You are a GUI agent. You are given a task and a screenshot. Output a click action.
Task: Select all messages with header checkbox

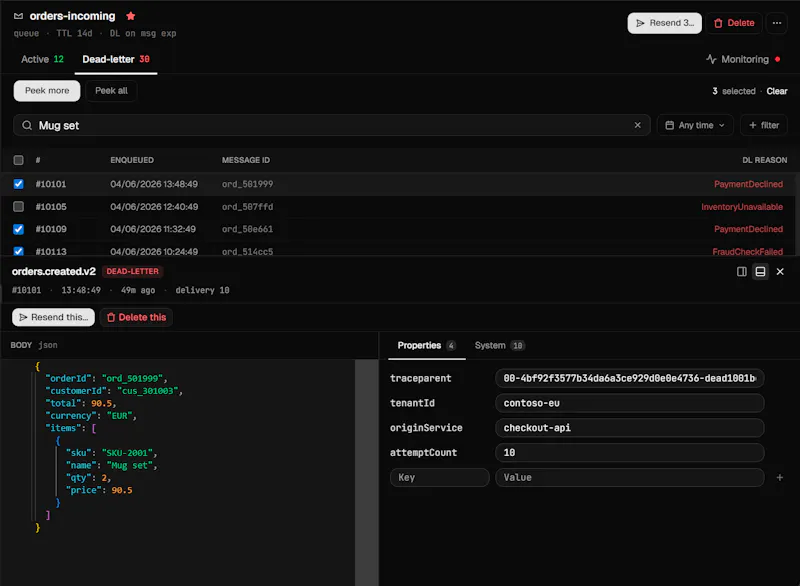click(x=18, y=160)
